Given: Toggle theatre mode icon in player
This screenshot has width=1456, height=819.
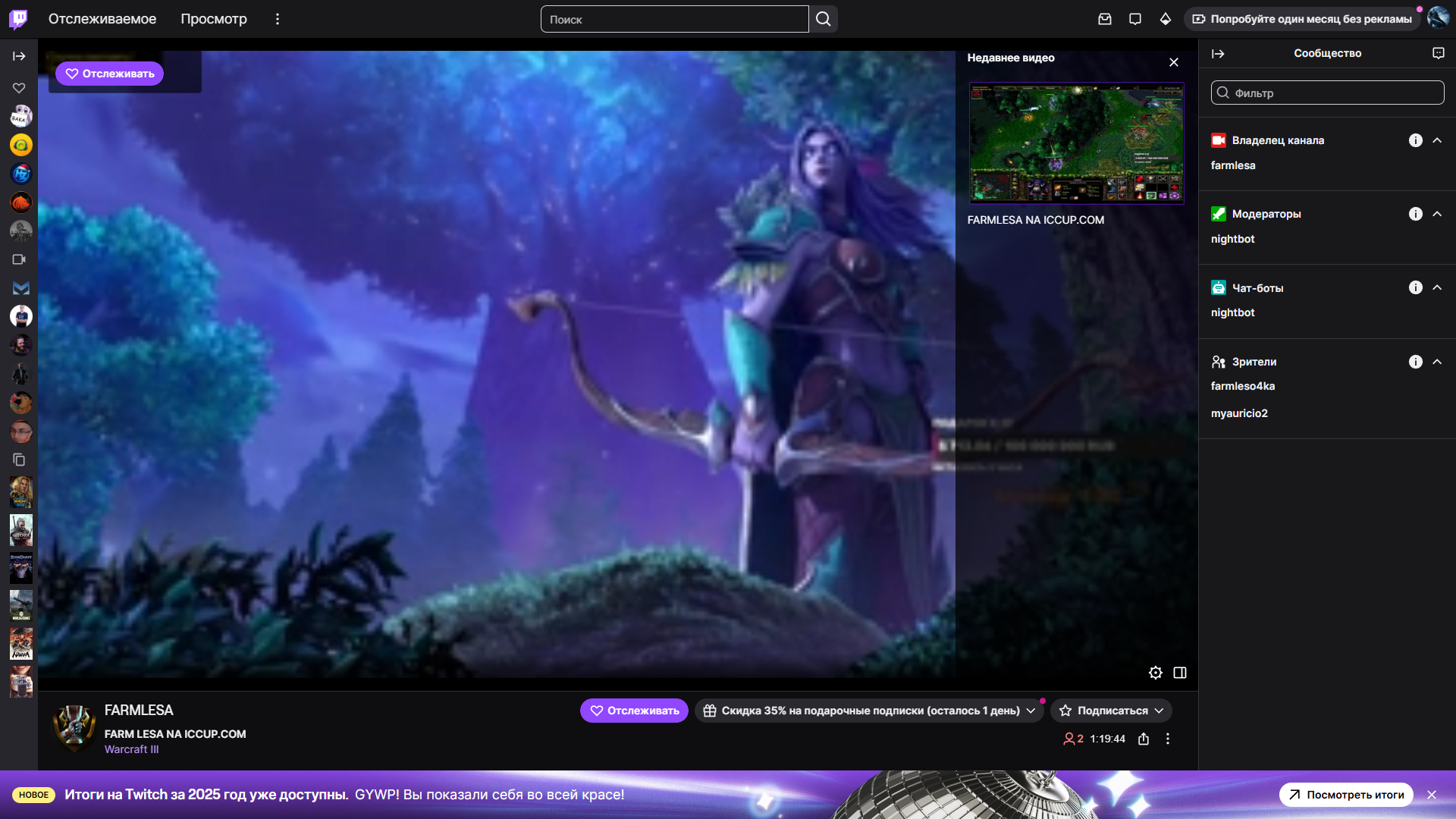Looking at the screenshot, I should tap(1180, 673).
